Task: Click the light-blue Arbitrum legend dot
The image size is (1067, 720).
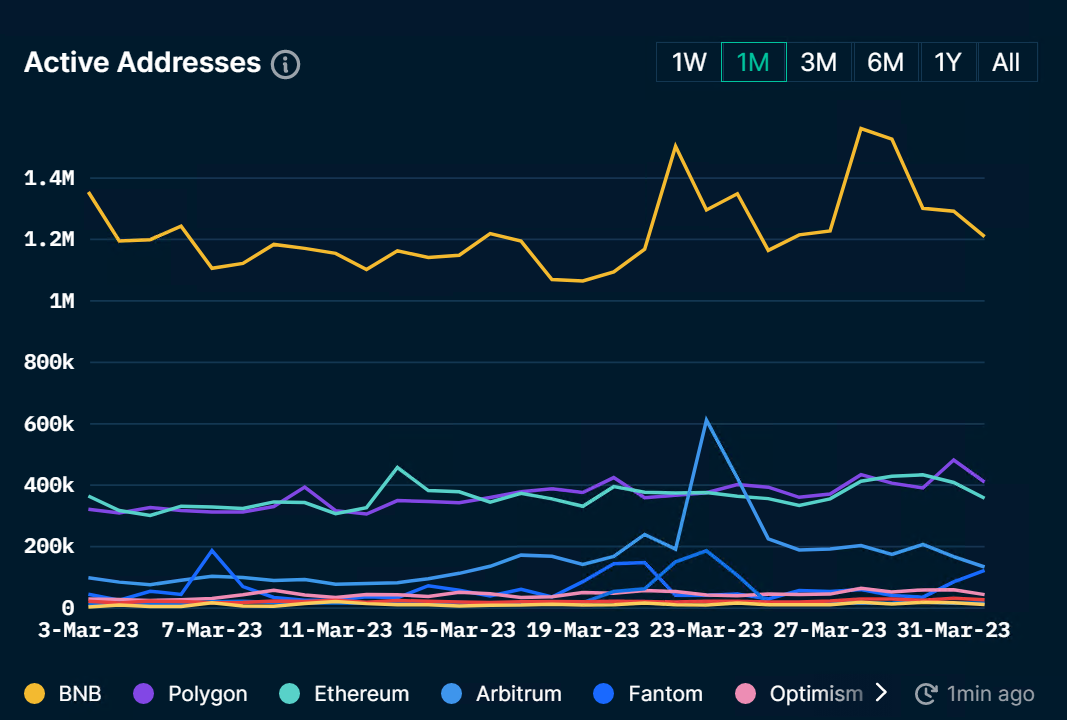Action: pos(451,694)
